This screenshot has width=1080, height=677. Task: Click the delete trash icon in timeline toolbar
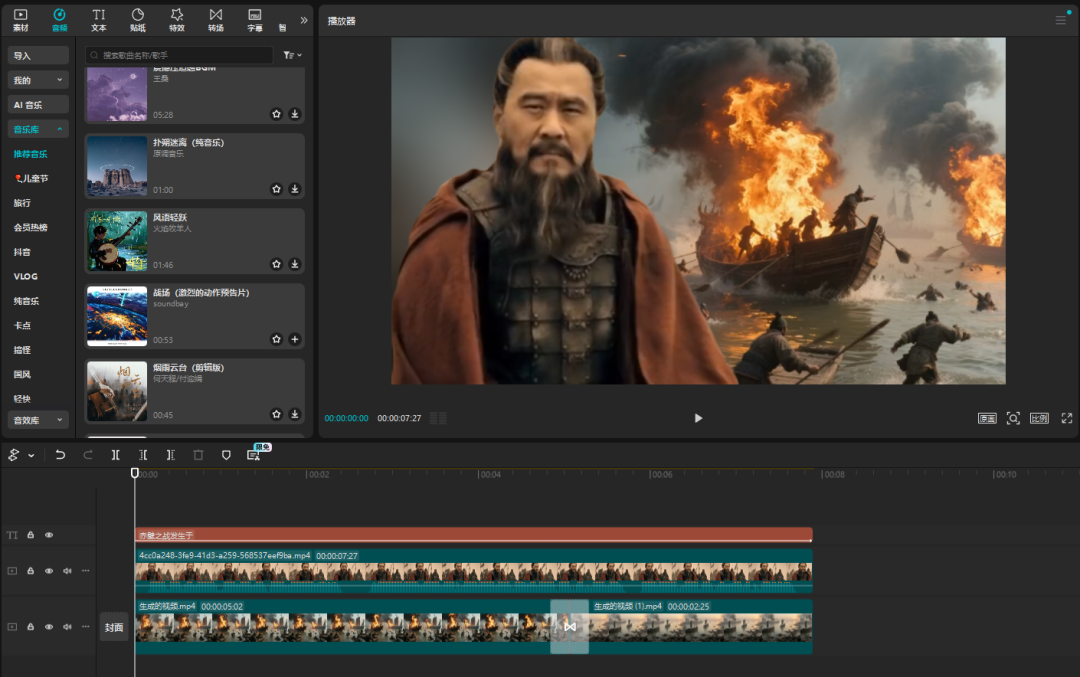pos(198,455)
